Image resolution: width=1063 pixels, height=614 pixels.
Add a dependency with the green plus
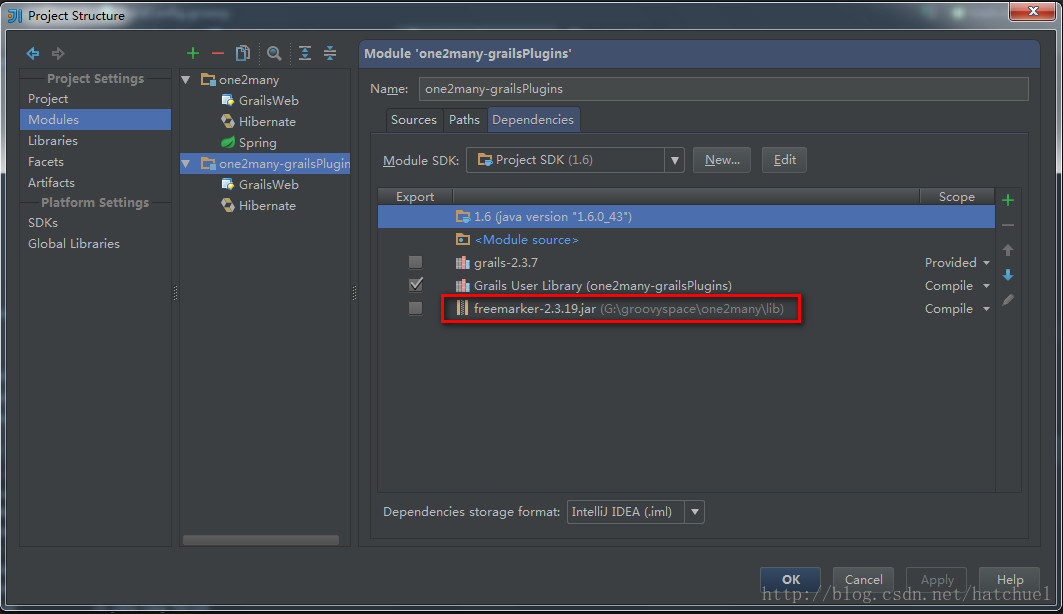pyautogui.click(x=1008, y=200)
